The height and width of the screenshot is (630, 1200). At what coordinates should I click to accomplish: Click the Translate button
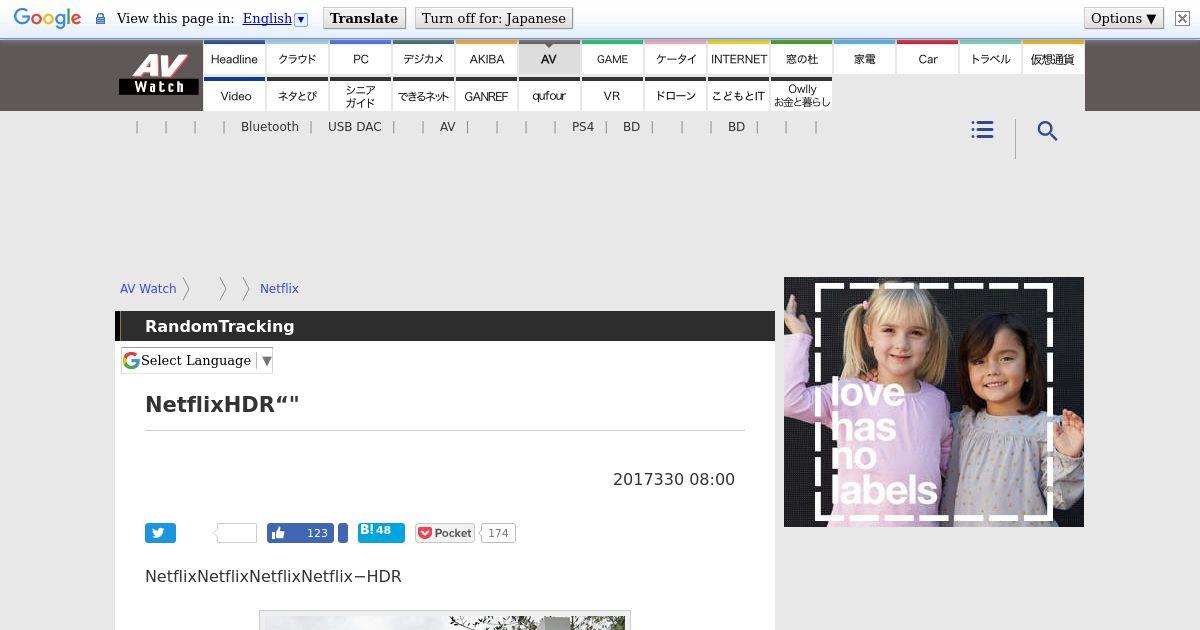click(364, 18)
